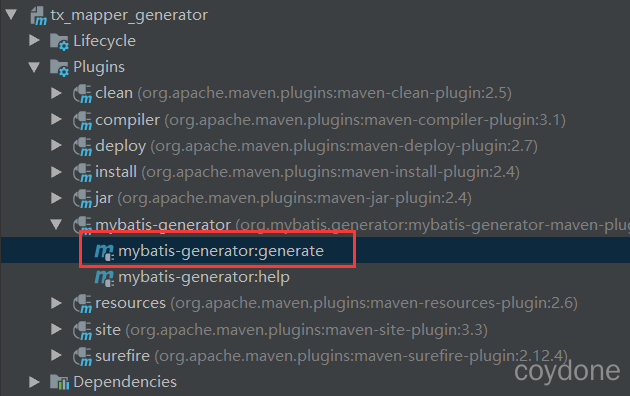Viewport: 630px width, 396px height.
Task: Collapse the mybatis-generator plugin arrow
Action: click(57, 224)
